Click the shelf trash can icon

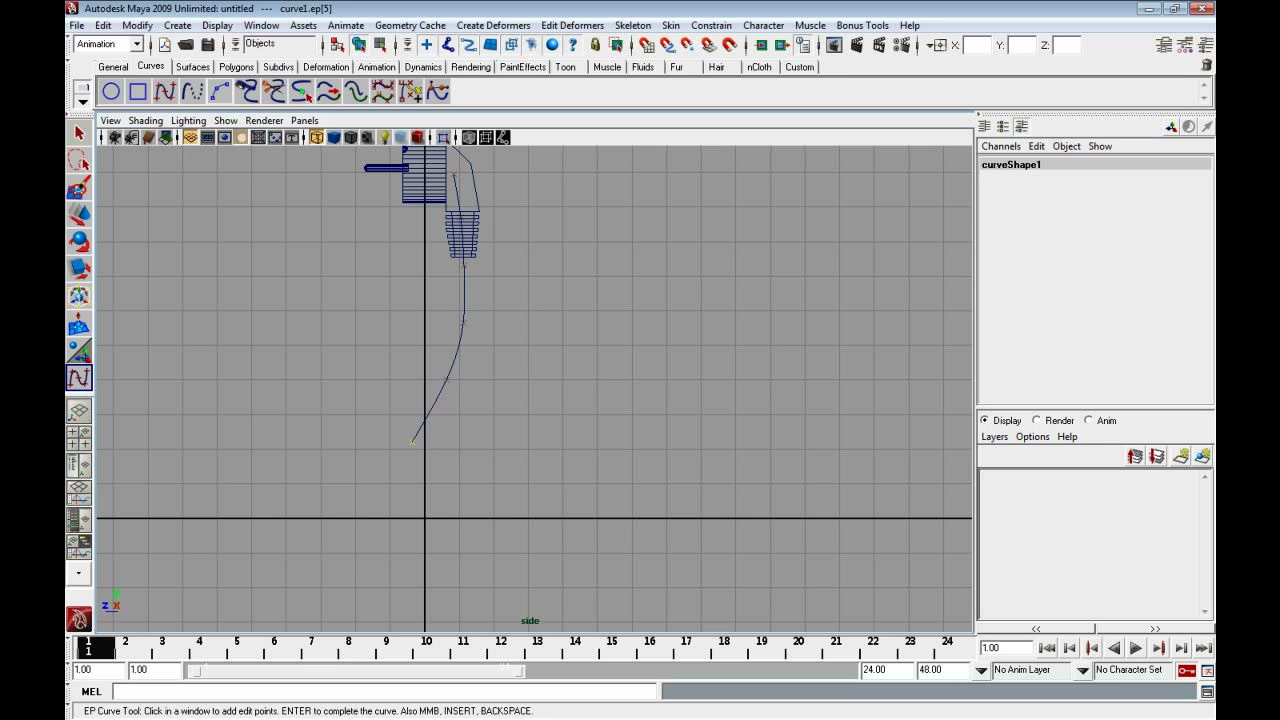(1207, 65)
